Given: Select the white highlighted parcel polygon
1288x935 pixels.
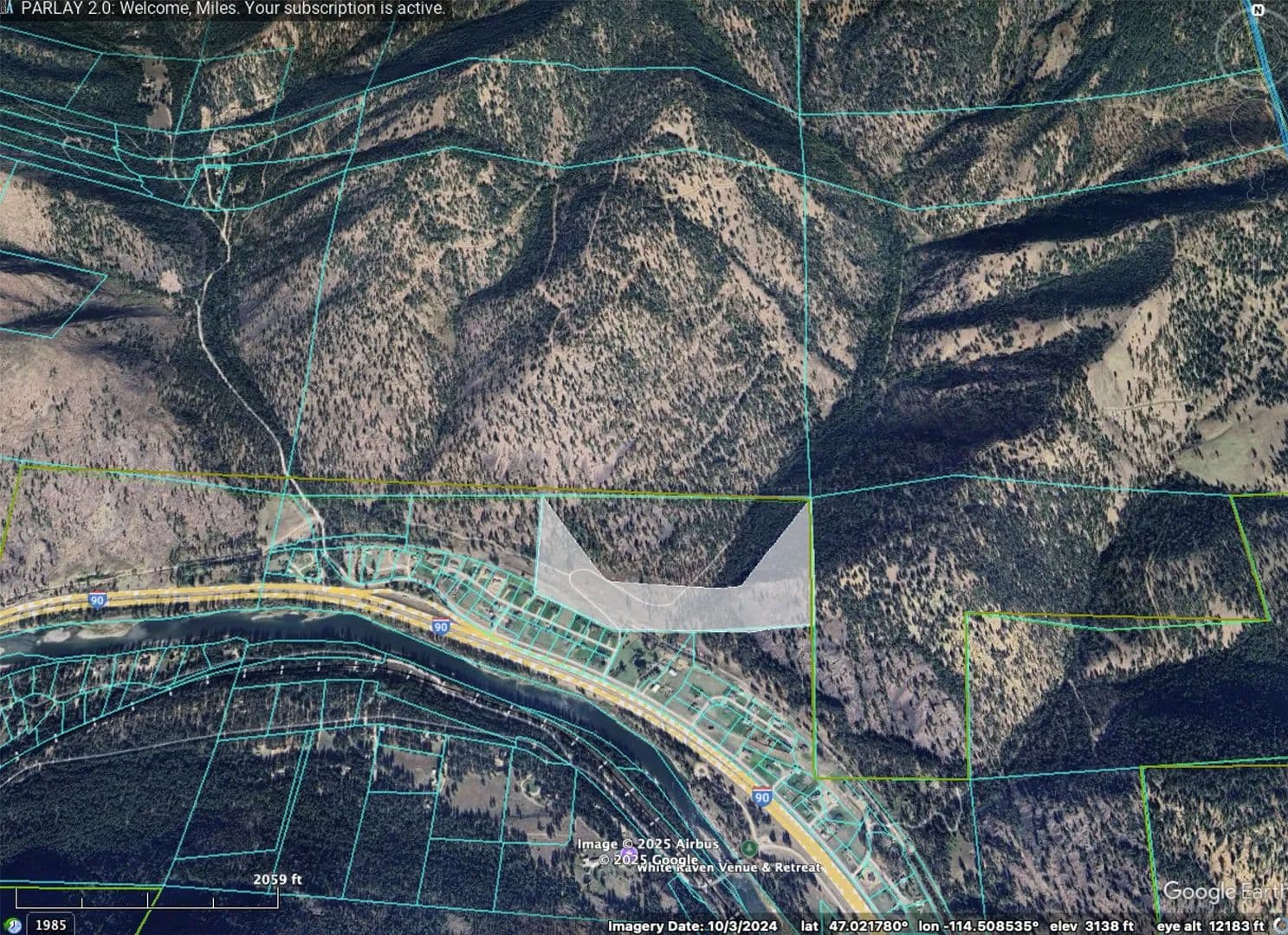Looking at the screenshot, I should [676, 606].
